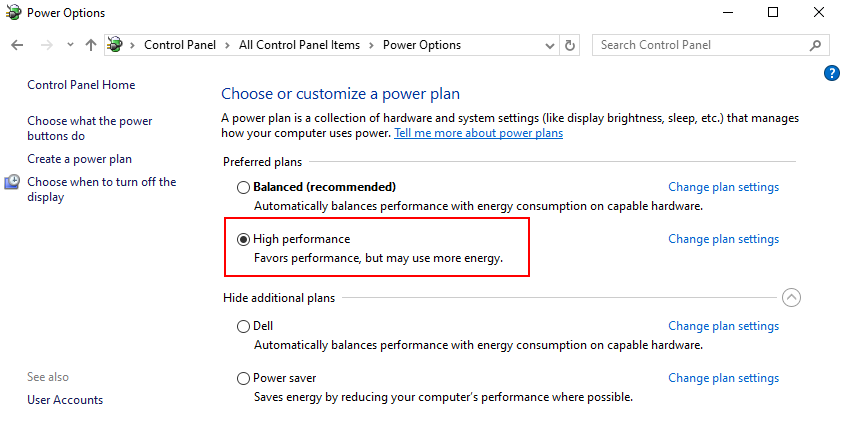Open the address bar history dropdown
Image resolution: width=842 pixels, height=426 pixels.
click(x=550, y=45)
